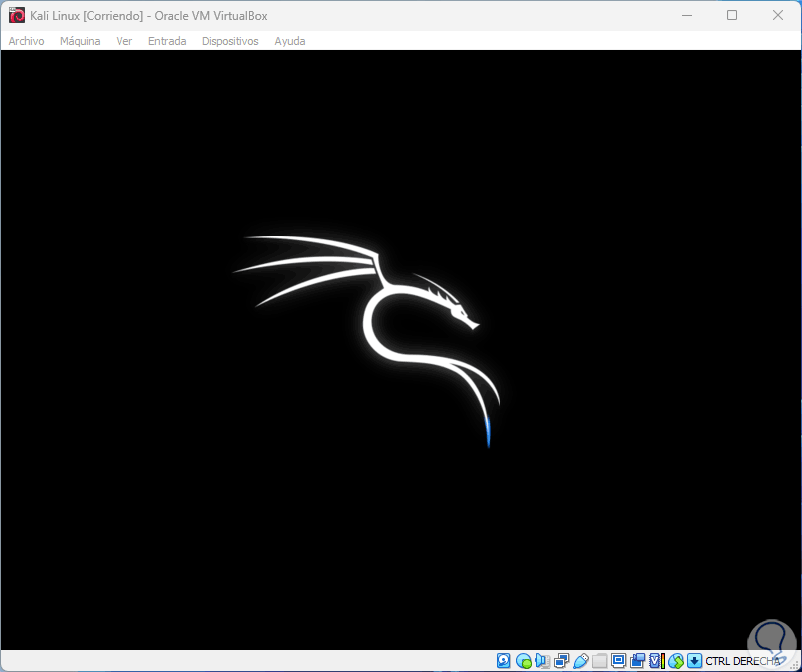Click the mouse integration status icon
The image size is (802, 672).
[676, 661]
